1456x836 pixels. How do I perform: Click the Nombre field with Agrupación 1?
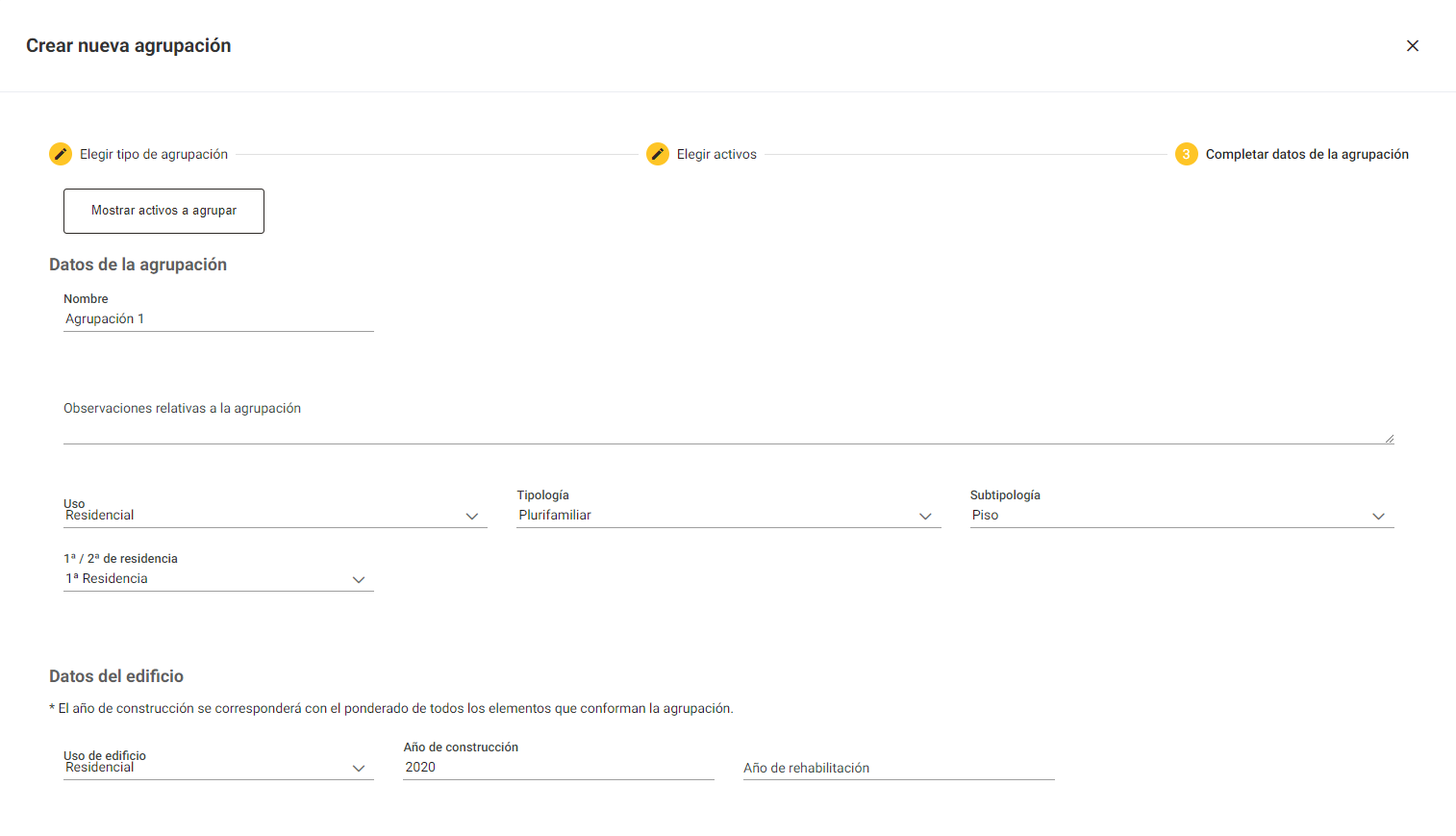pos(217,319)
